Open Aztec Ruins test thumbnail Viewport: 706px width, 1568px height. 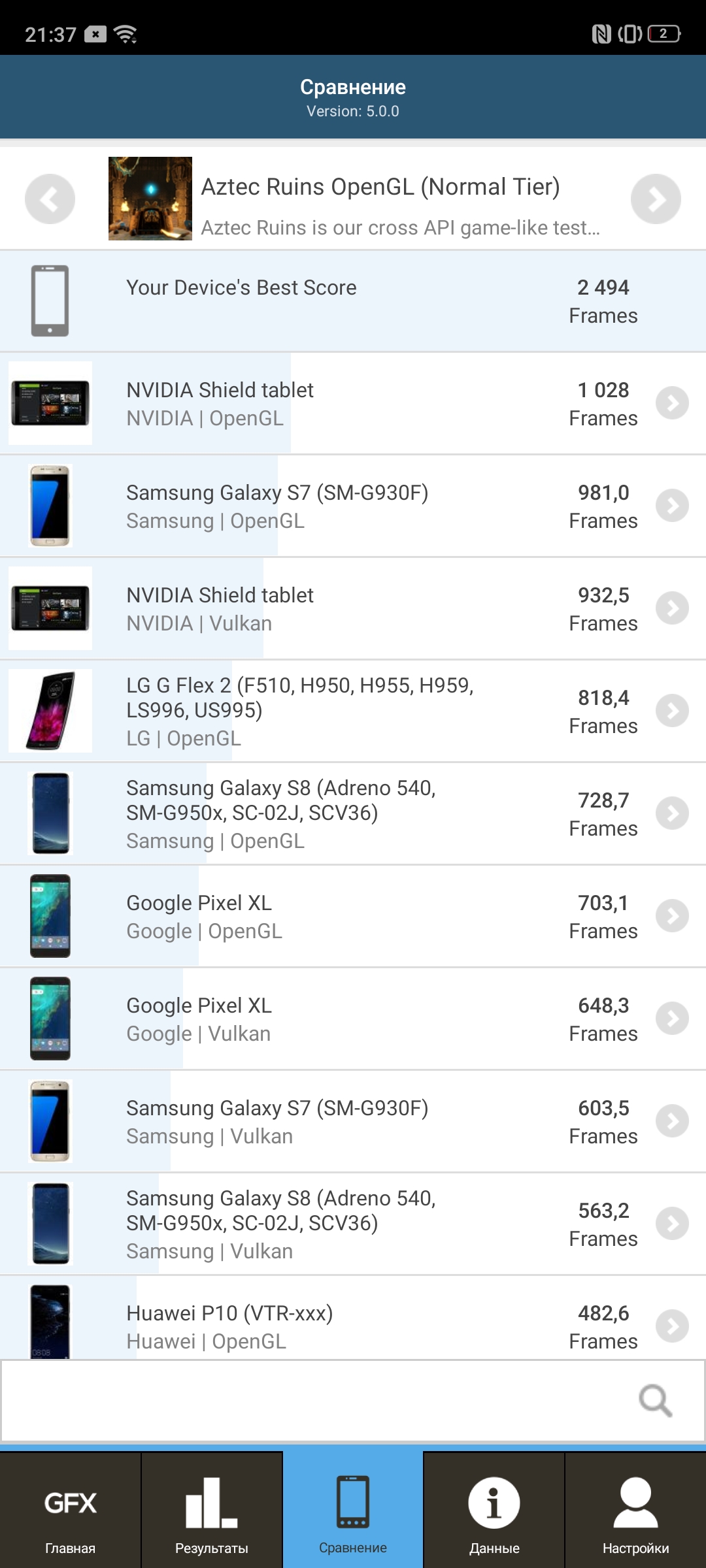coord(150,199)
